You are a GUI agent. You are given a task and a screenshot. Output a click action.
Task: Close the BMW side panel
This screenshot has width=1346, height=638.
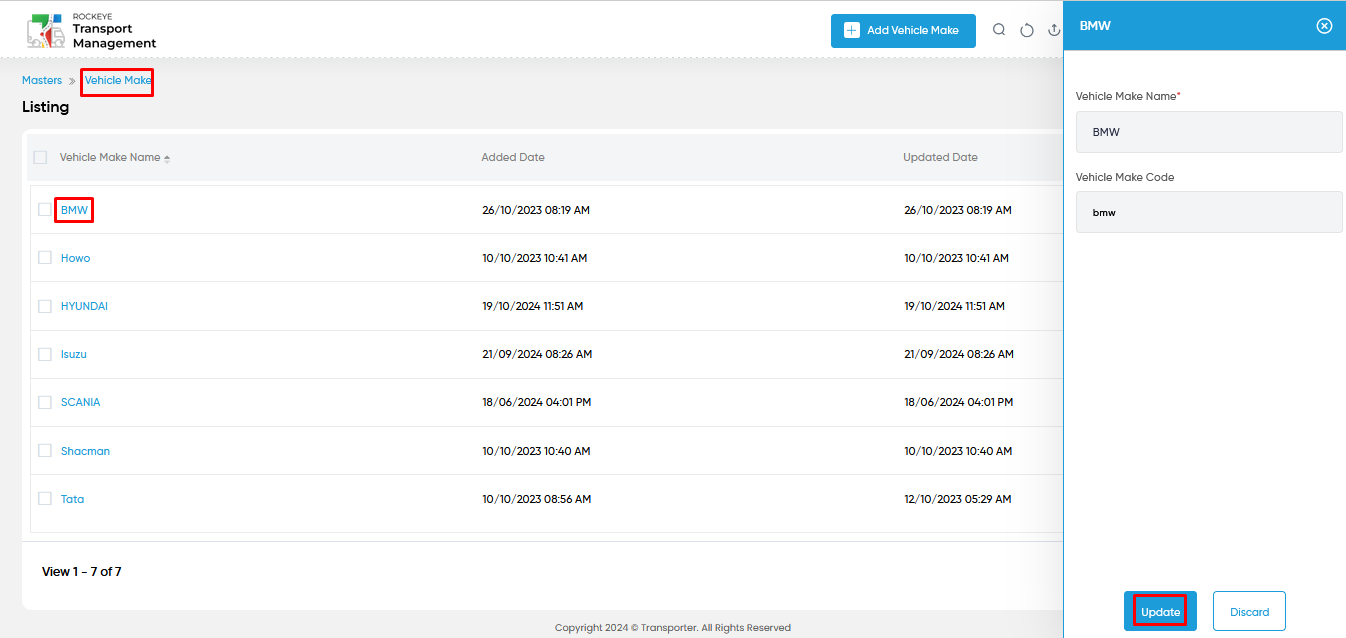(x=1324, y=26)
